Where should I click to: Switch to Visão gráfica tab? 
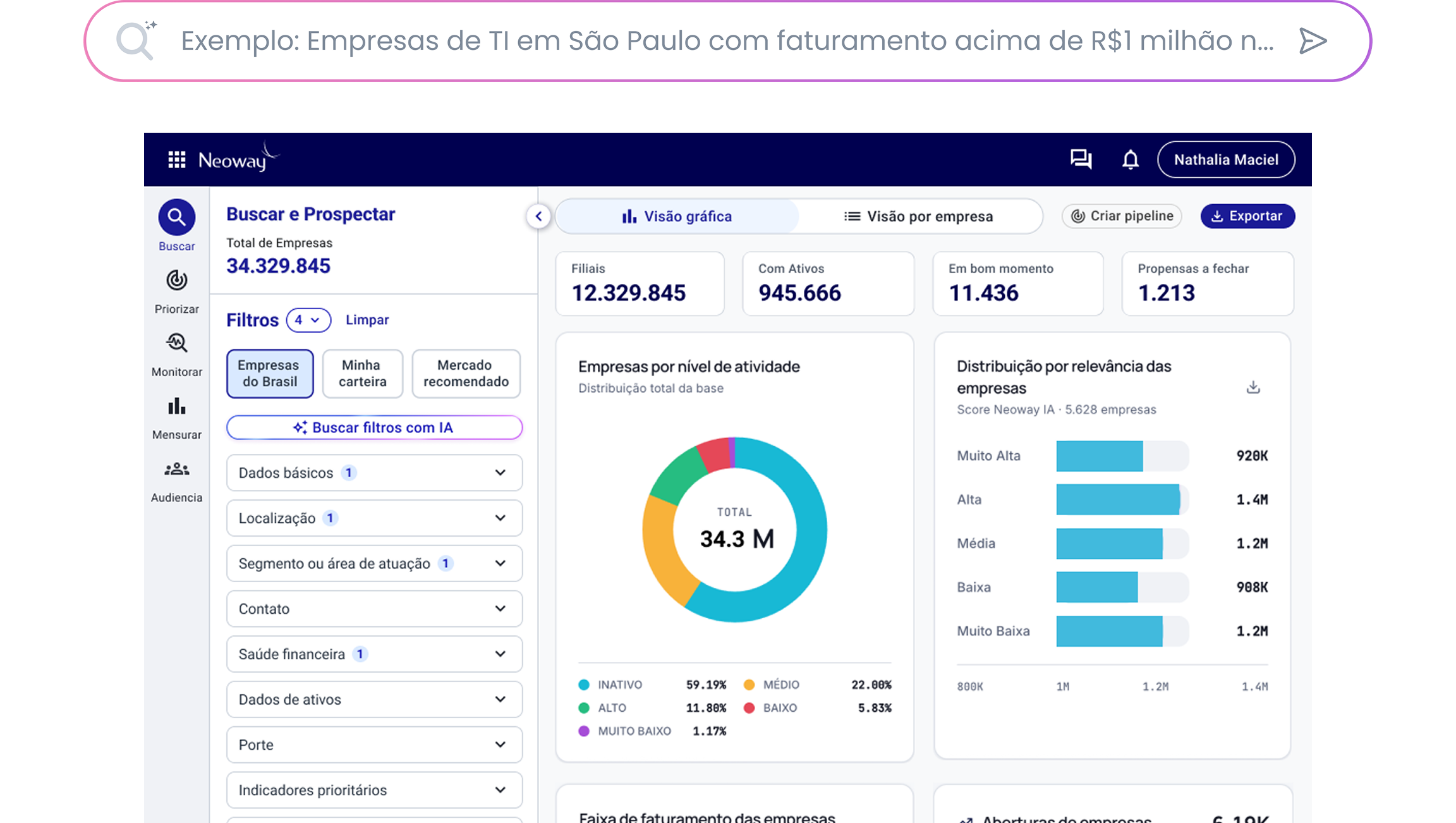677,216
